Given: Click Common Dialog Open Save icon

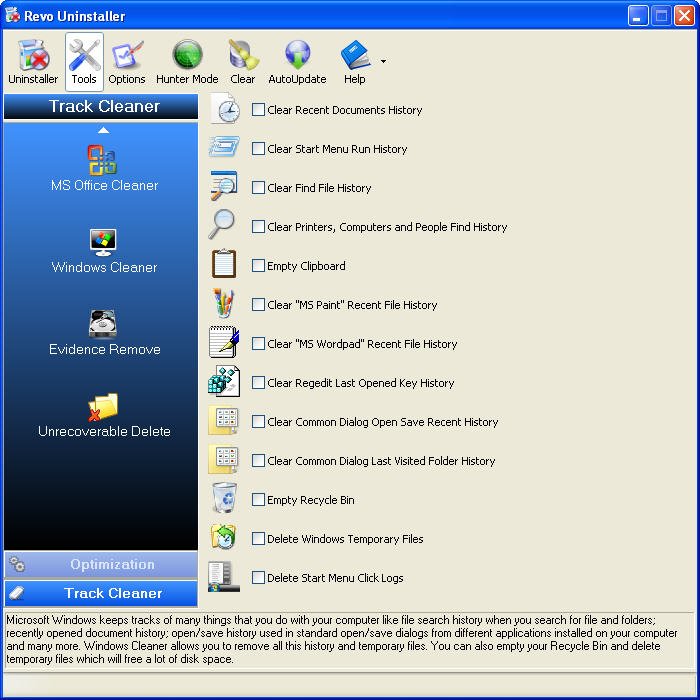Looking at the screenshot, I should click(x=224, y=420).
